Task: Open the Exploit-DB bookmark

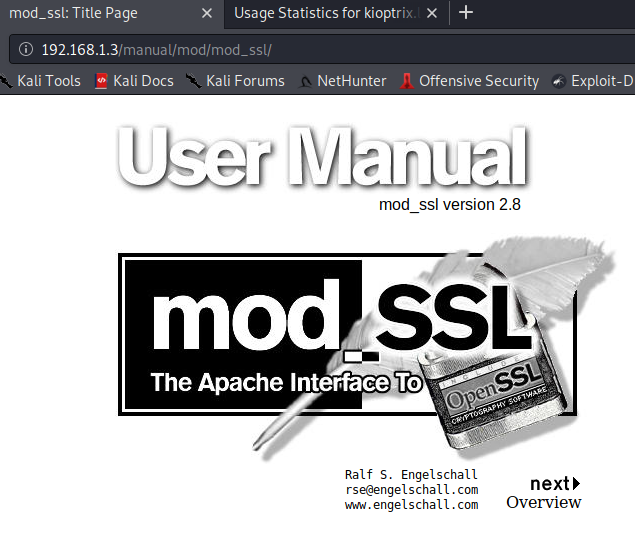Action: click(x=593, y=81)
